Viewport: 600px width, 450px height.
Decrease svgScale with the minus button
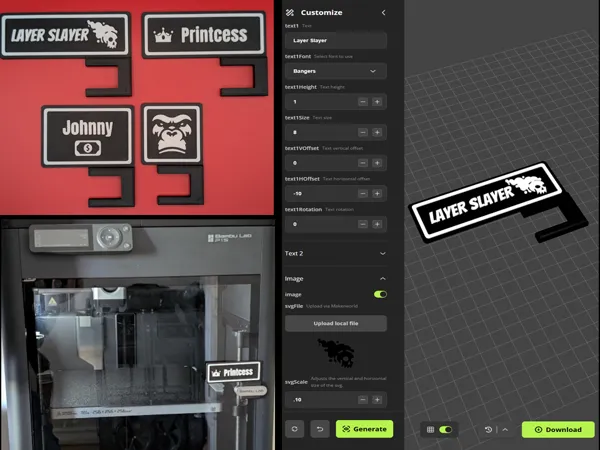(x=363, y=400)
